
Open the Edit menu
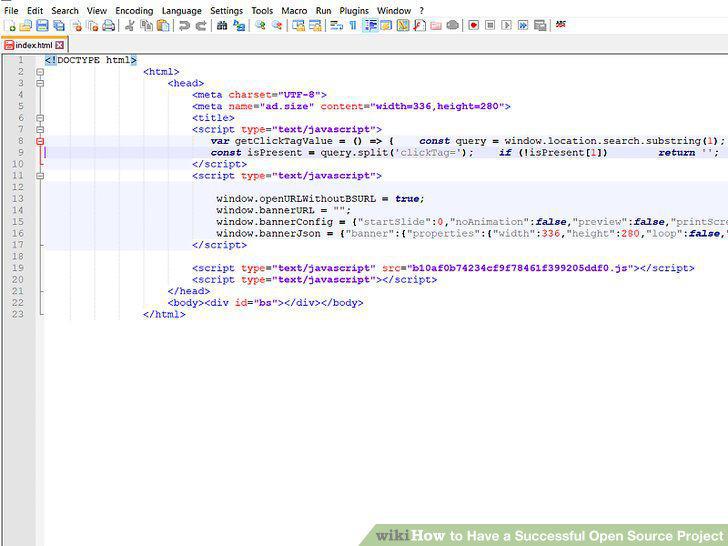click(x=35, y=10)
